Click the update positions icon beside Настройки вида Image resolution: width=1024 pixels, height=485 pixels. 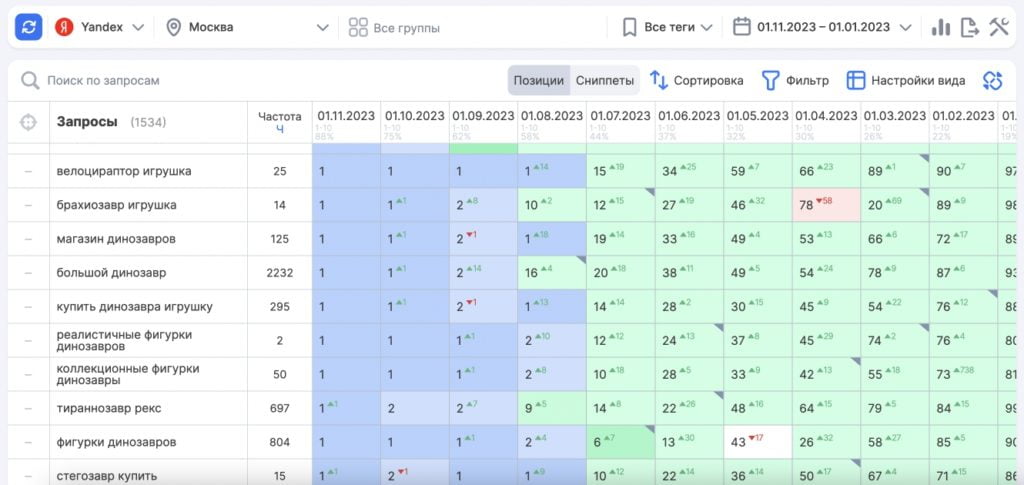click(992, 81)
